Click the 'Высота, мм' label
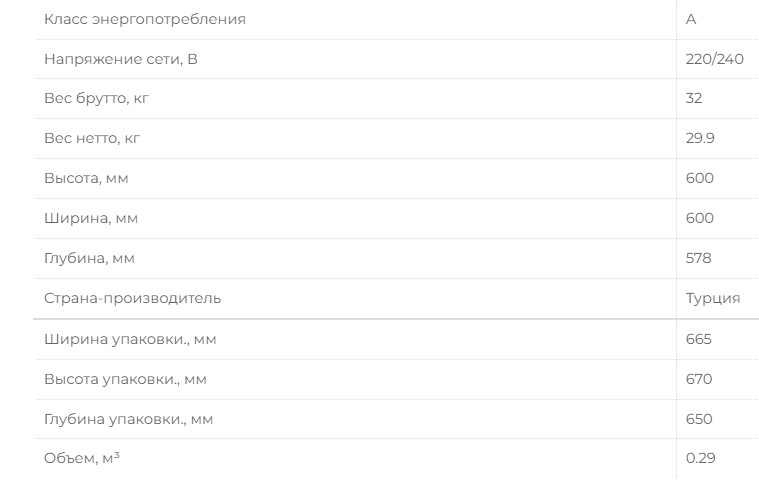 pos(86,178)
